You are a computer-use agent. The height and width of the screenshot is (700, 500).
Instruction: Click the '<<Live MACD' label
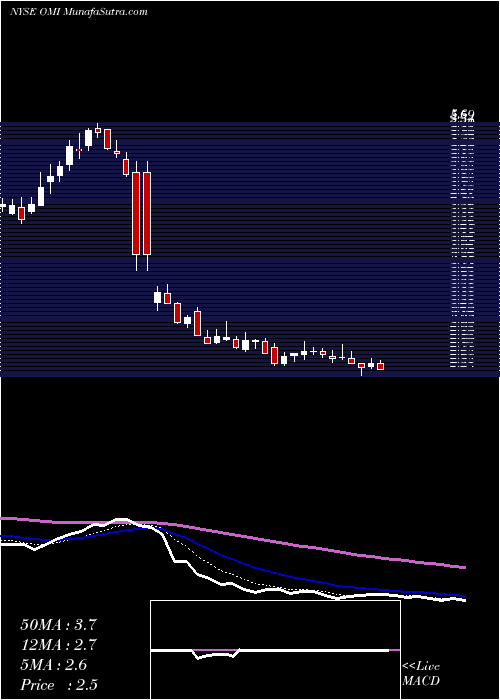421,674
